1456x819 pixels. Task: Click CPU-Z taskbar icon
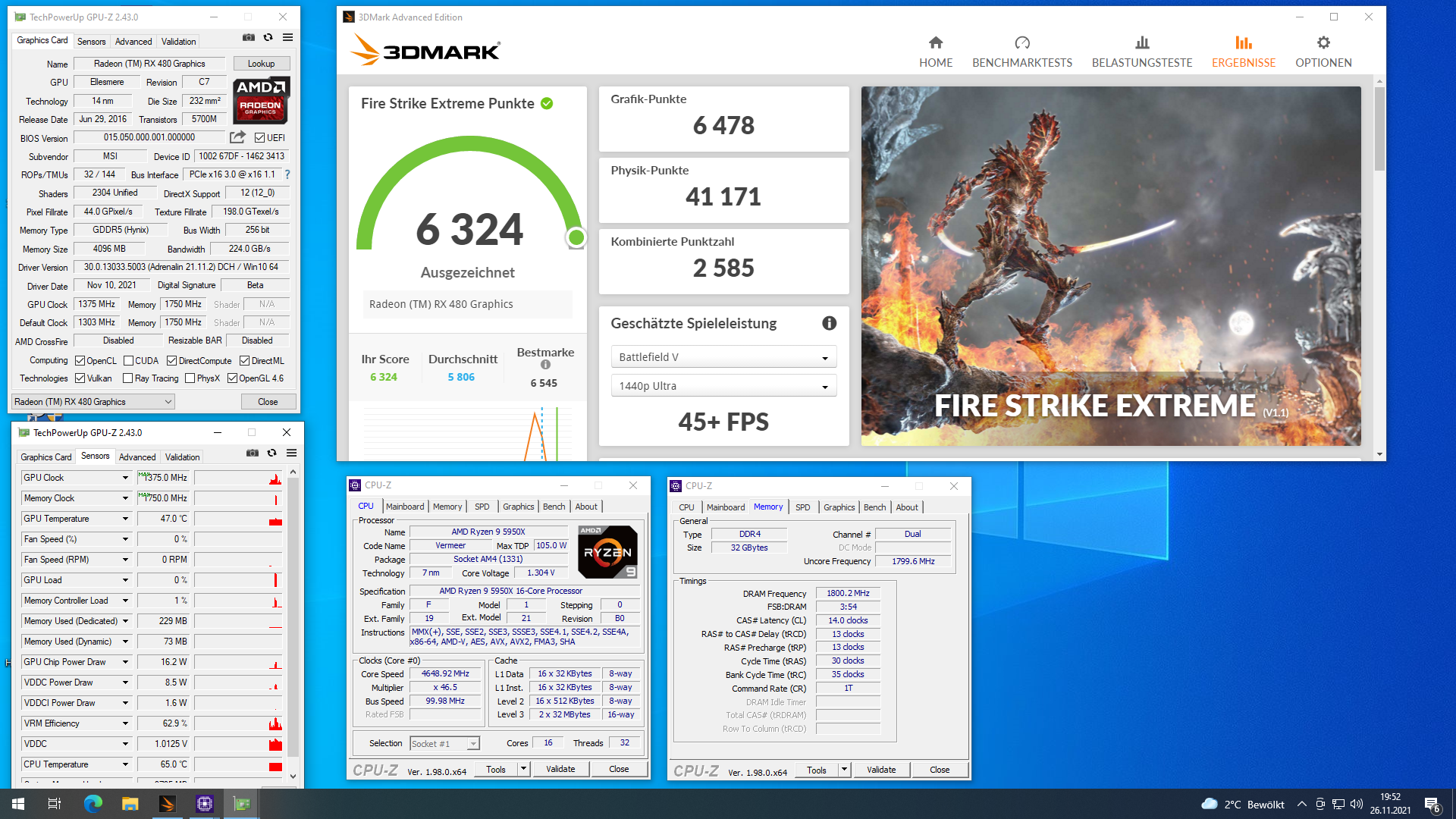click(x=205, y=804)
